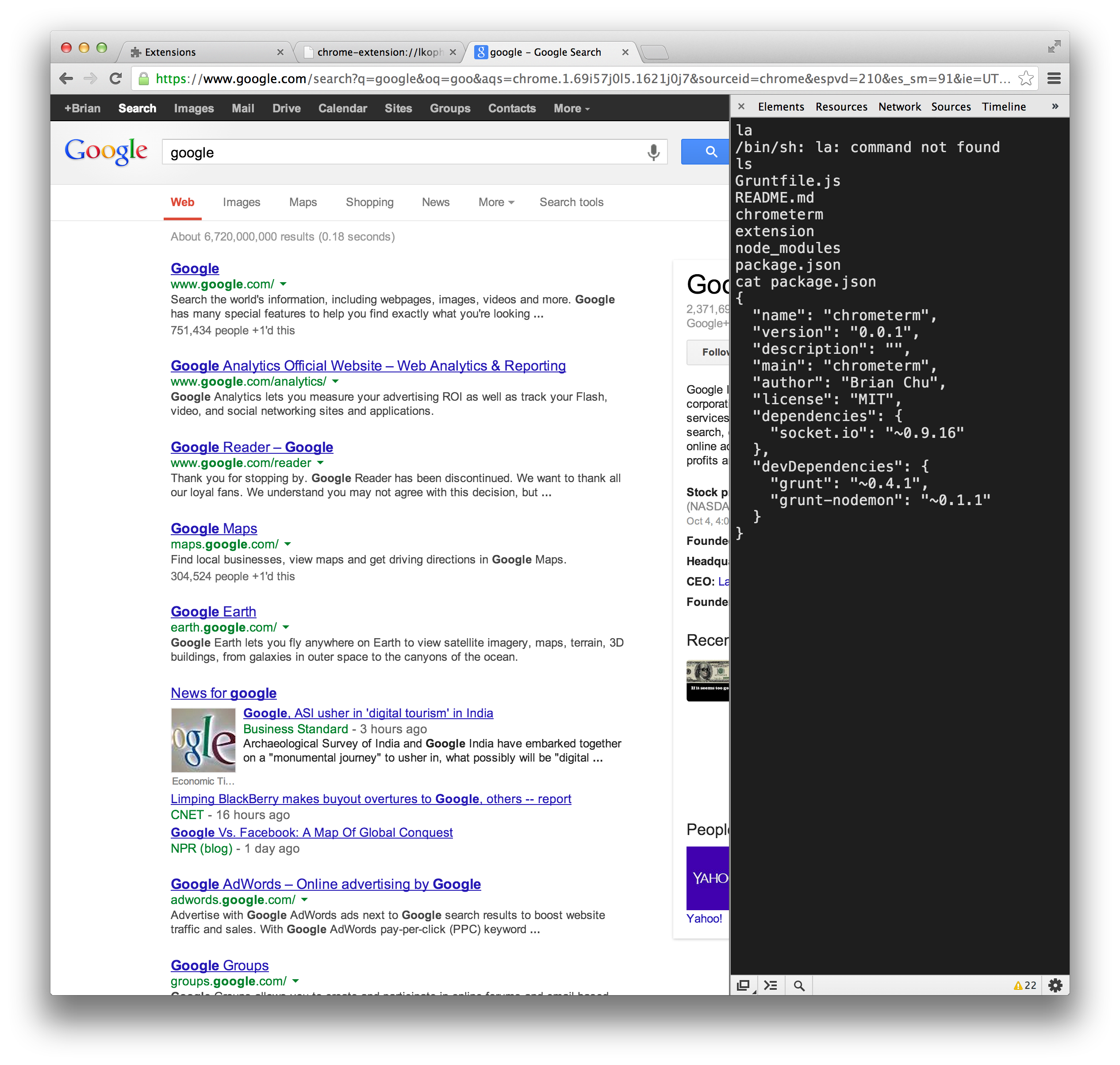Switch to the Network tab in DevTools
Image resolution: width=1120 pixels, height=1065 pixels.
click(899, 107)
